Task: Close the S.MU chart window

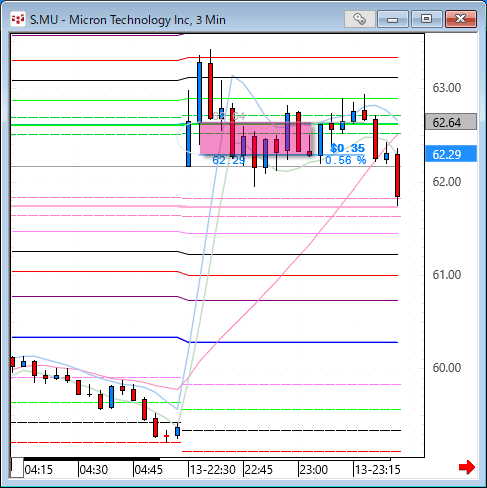Action: tap(461, 19)
